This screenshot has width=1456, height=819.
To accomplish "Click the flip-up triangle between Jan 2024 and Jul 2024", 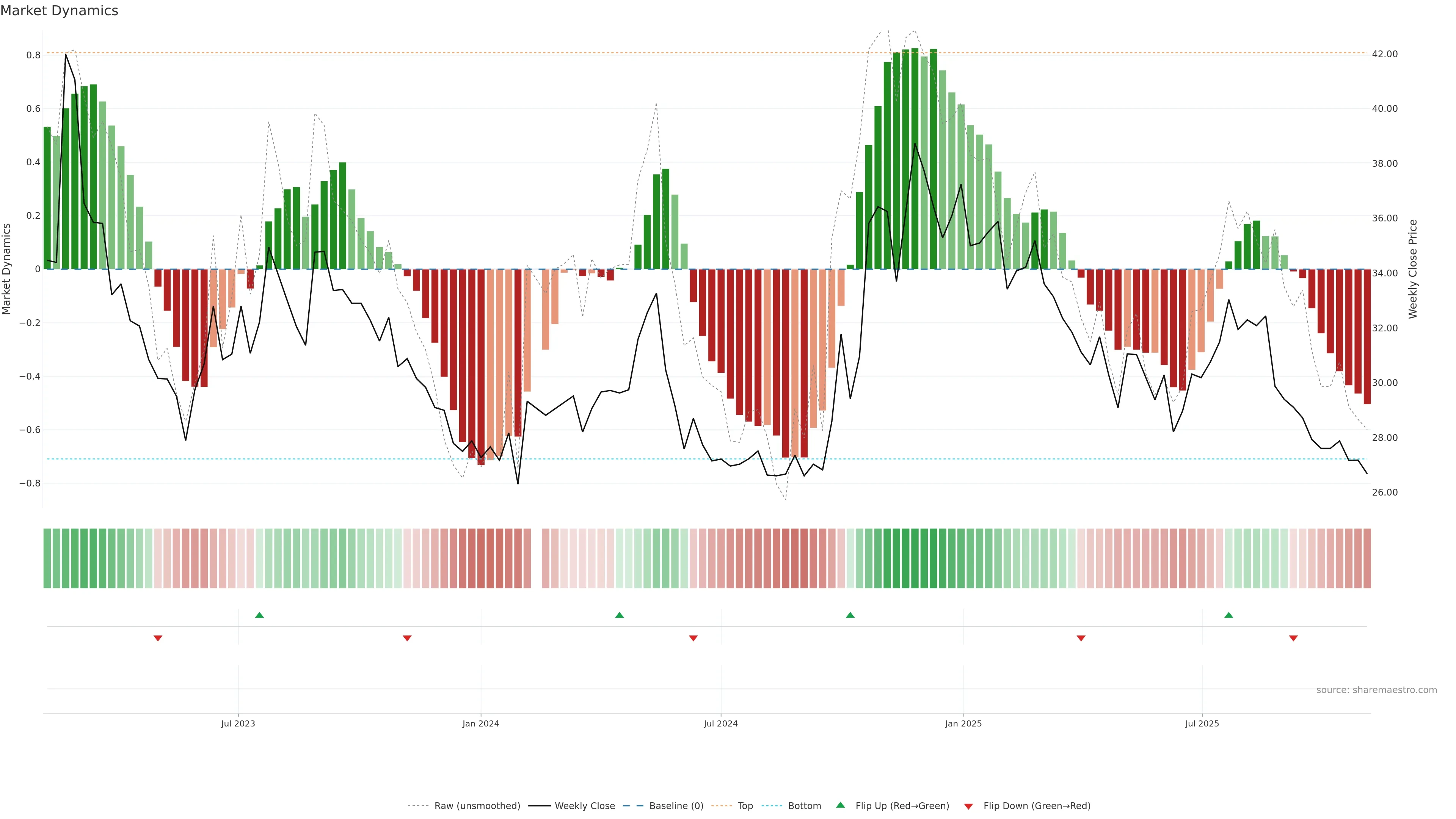I will (x=620, y=615).
